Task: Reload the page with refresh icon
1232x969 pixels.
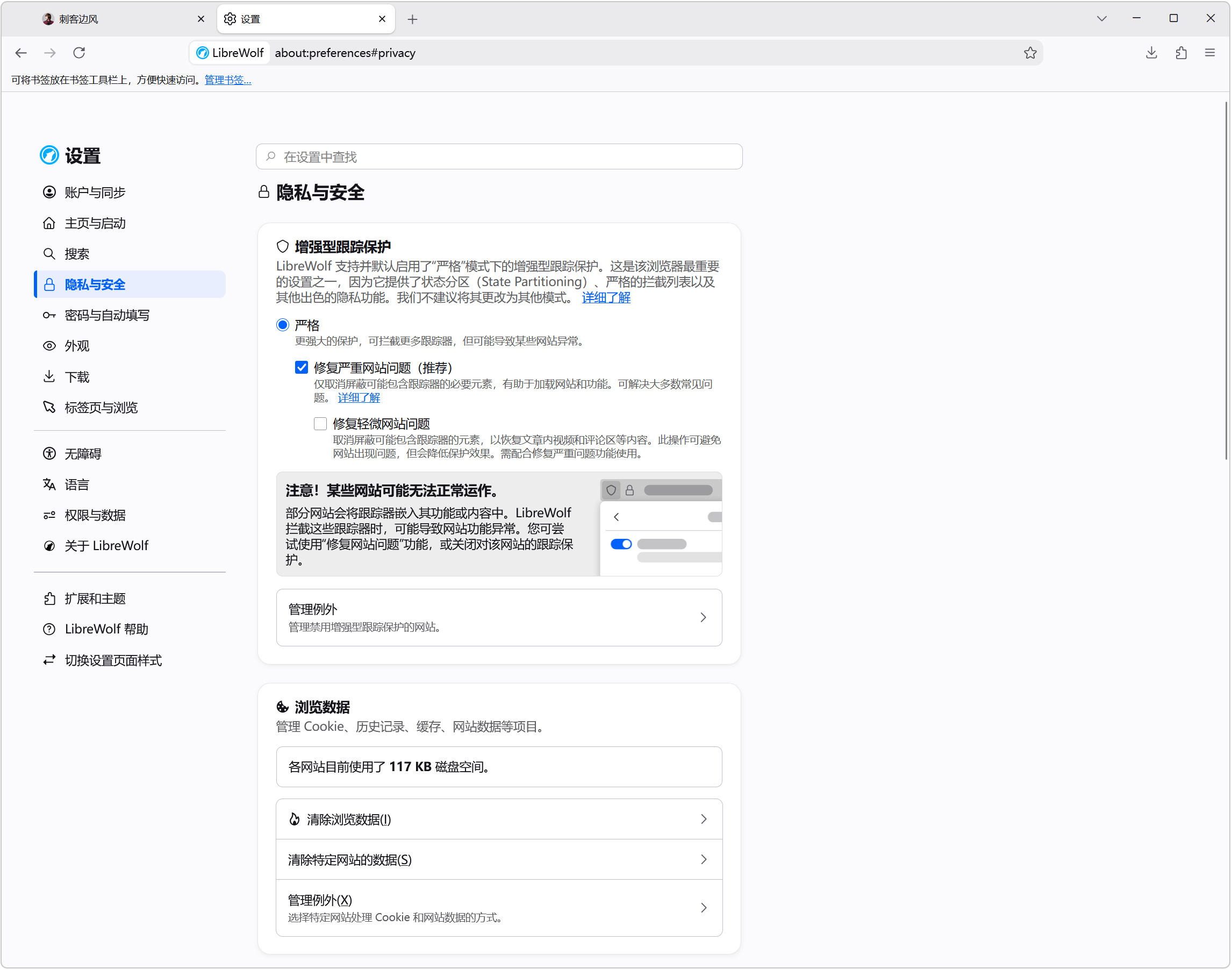Action: (80, 53)
